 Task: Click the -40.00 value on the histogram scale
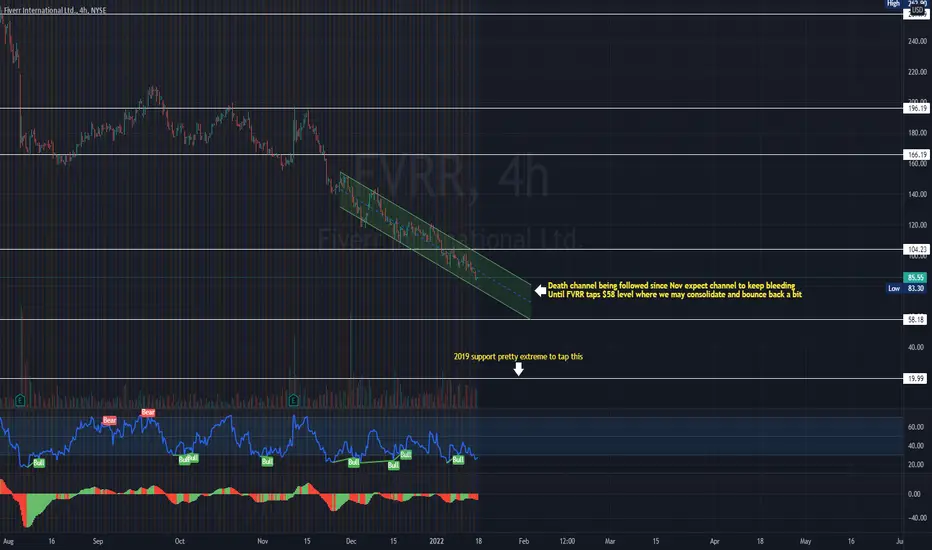pyautogui.click(x=916, y=518)
